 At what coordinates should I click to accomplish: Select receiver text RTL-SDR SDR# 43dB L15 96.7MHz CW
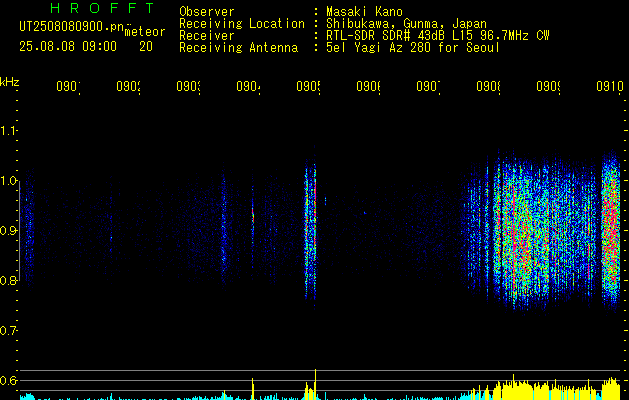coord(438,36)
